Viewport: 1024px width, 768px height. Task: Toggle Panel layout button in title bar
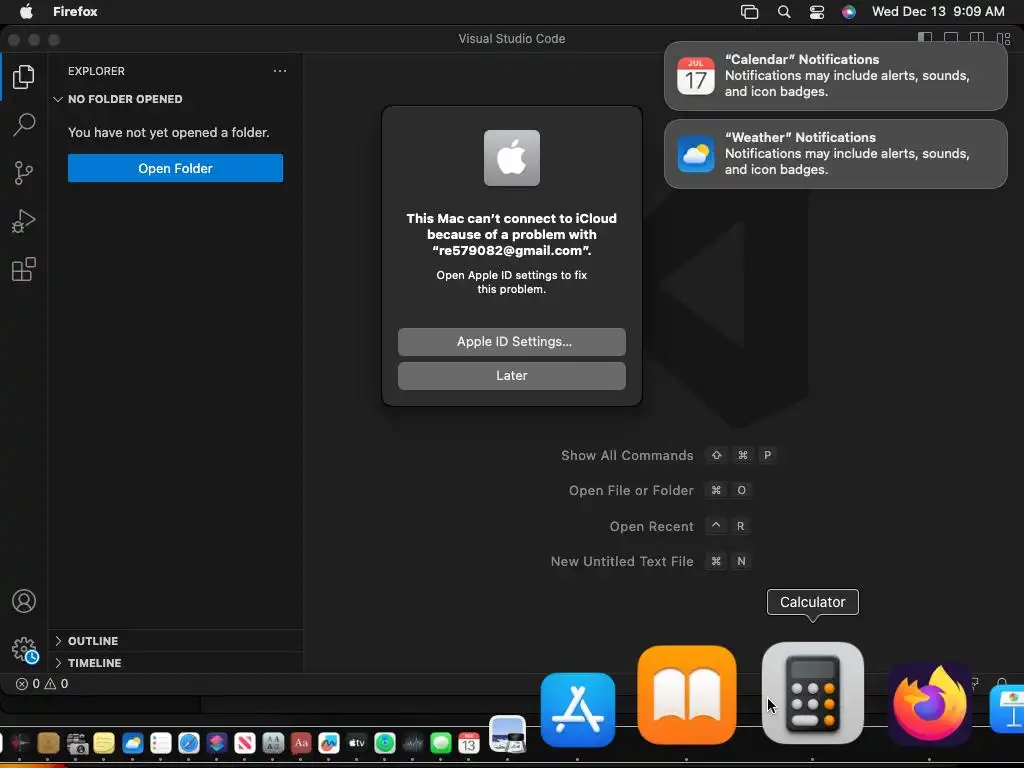951,38
